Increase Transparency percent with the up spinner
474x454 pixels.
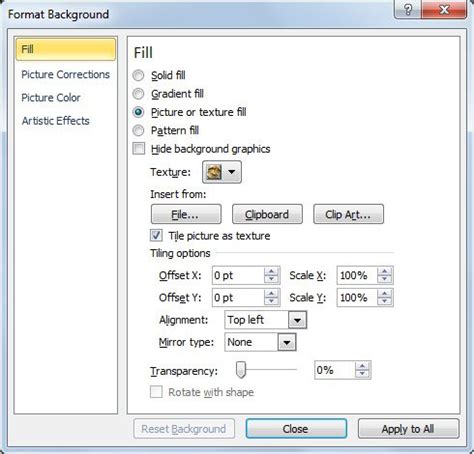click(x=362, y=366)
